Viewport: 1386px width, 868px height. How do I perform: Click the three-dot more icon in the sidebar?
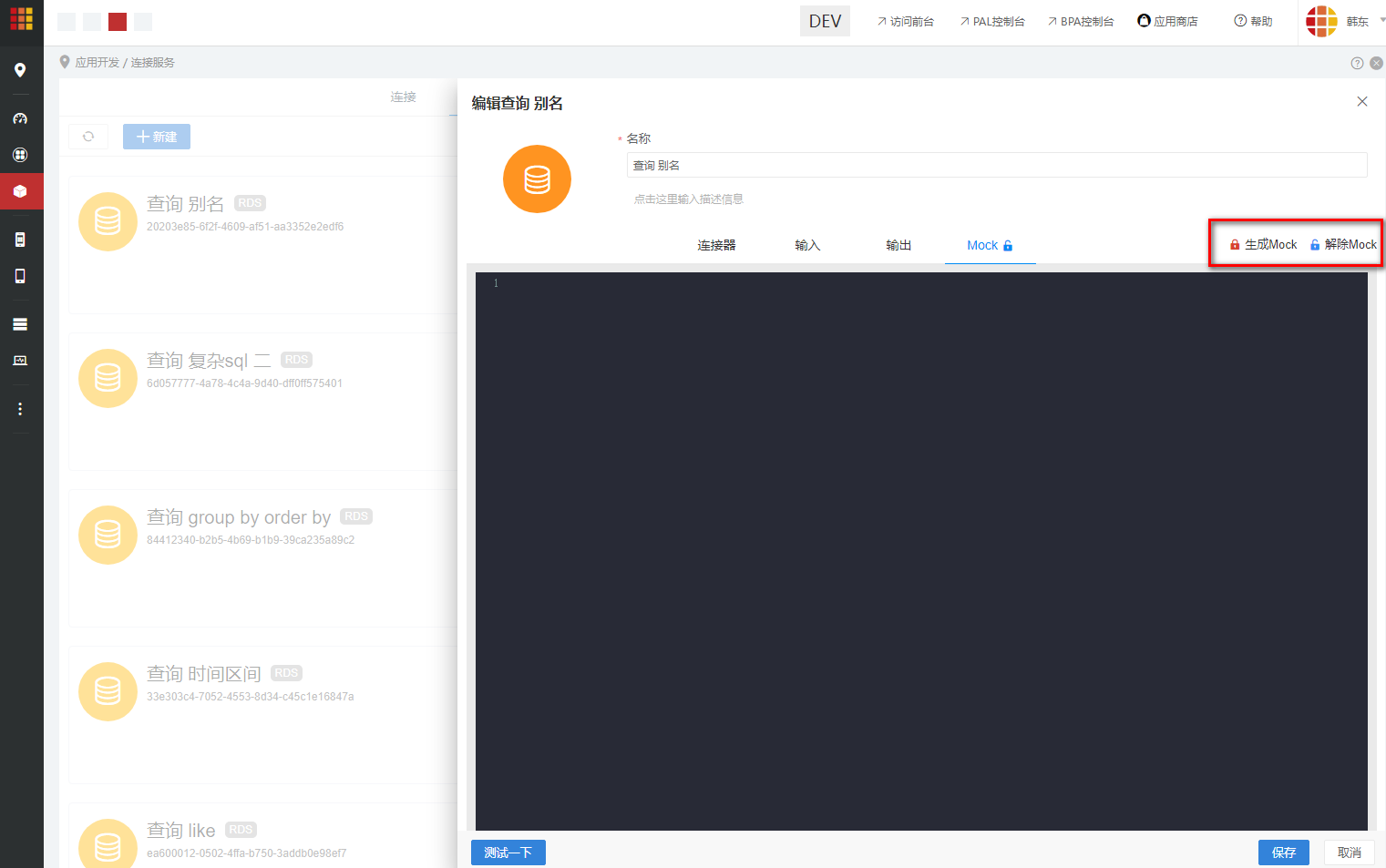pyautogui.click(x=21, y=408)
